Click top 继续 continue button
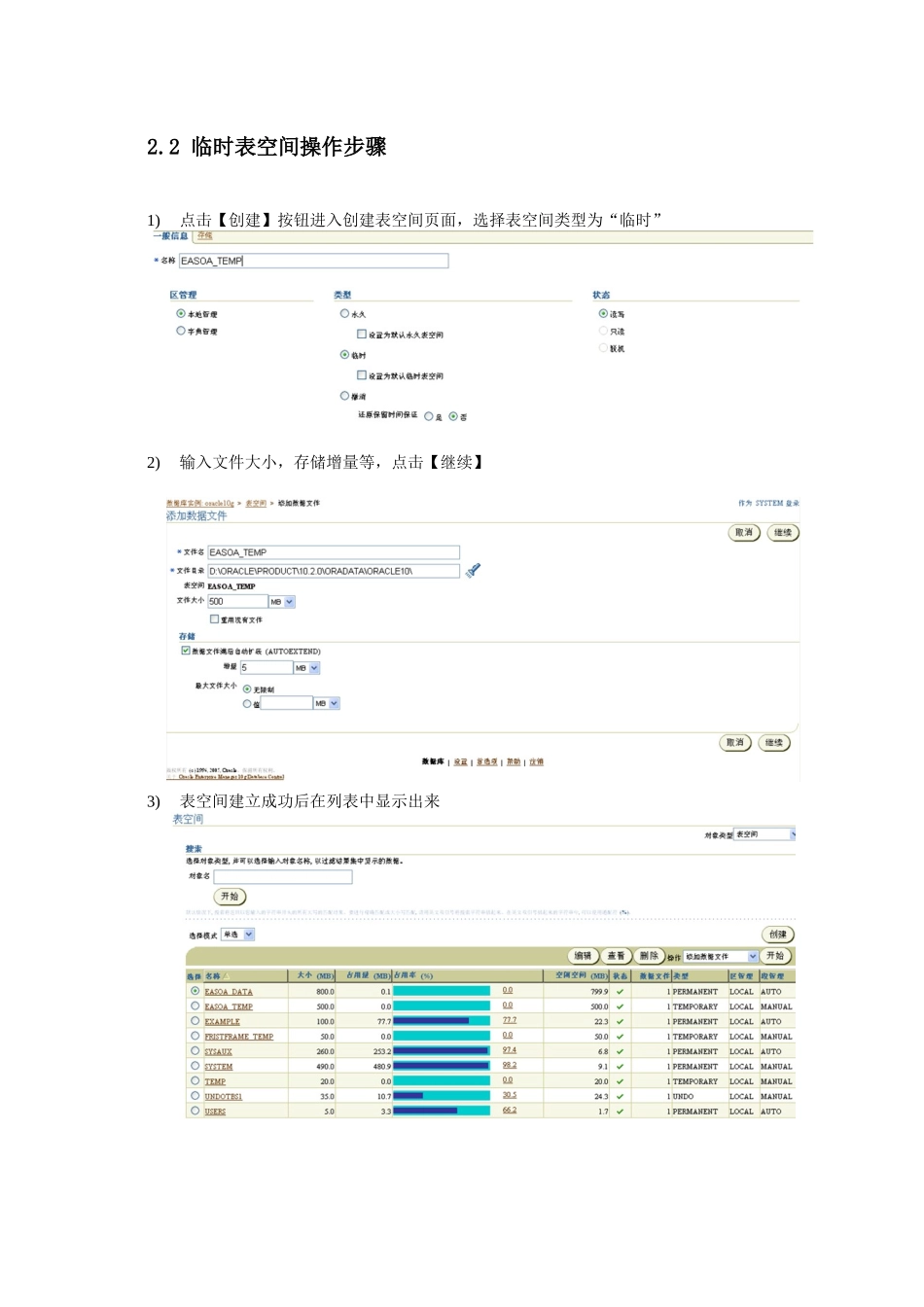 [783, 533]
